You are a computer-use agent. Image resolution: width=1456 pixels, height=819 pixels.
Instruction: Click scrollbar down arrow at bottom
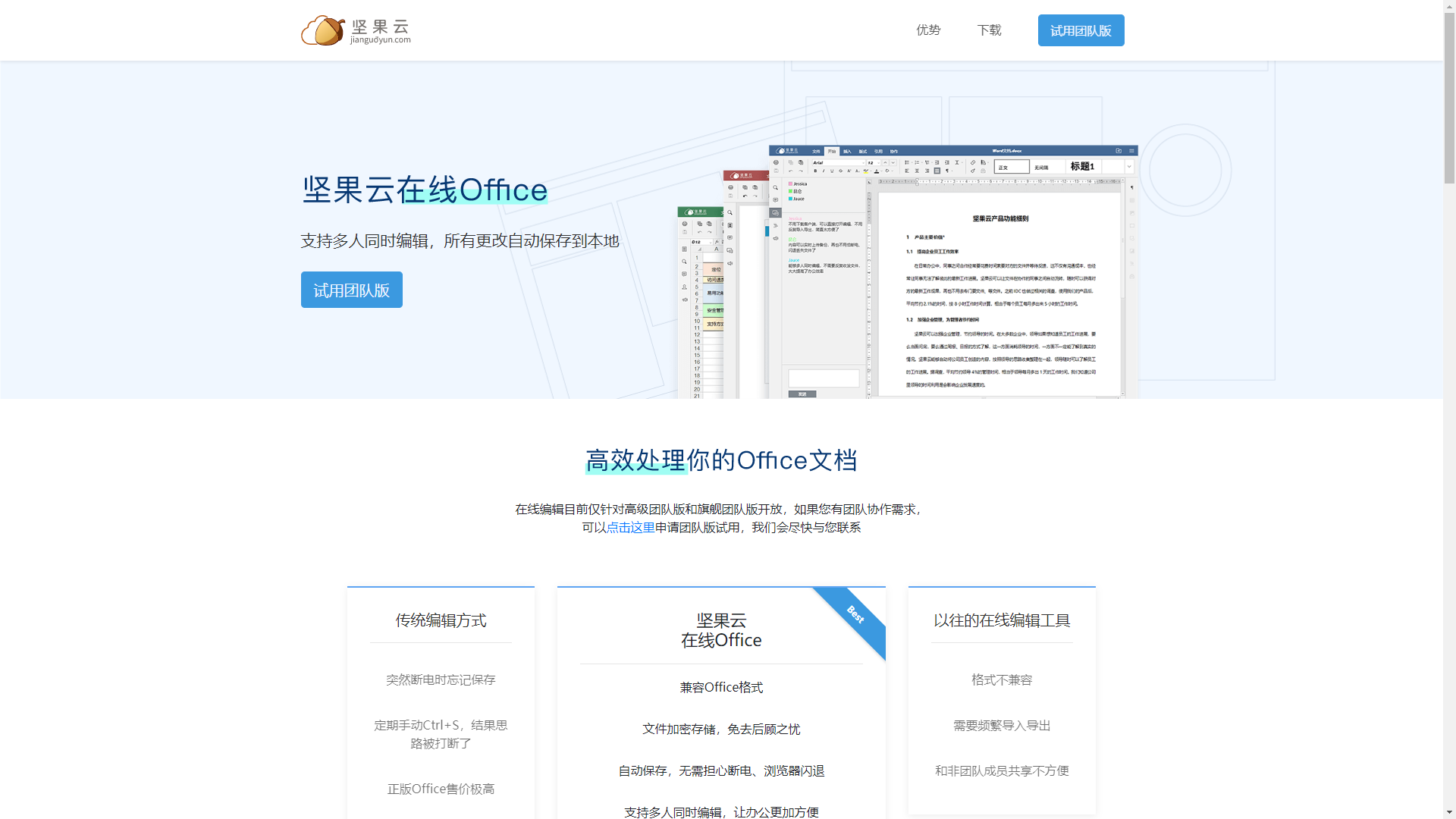pos(1449,813)
